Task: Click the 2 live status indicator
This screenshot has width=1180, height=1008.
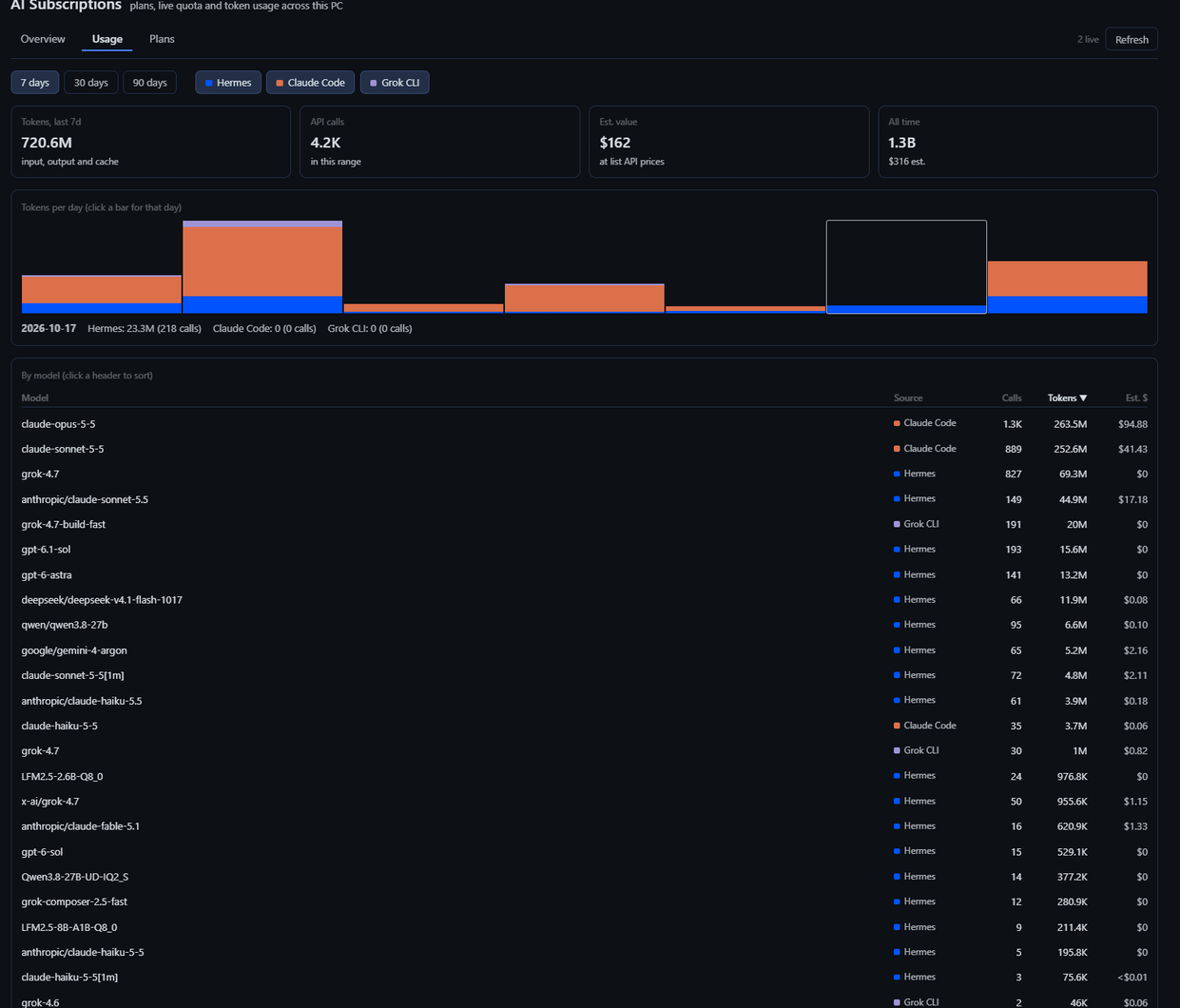Action: (x=1088, y=39)
